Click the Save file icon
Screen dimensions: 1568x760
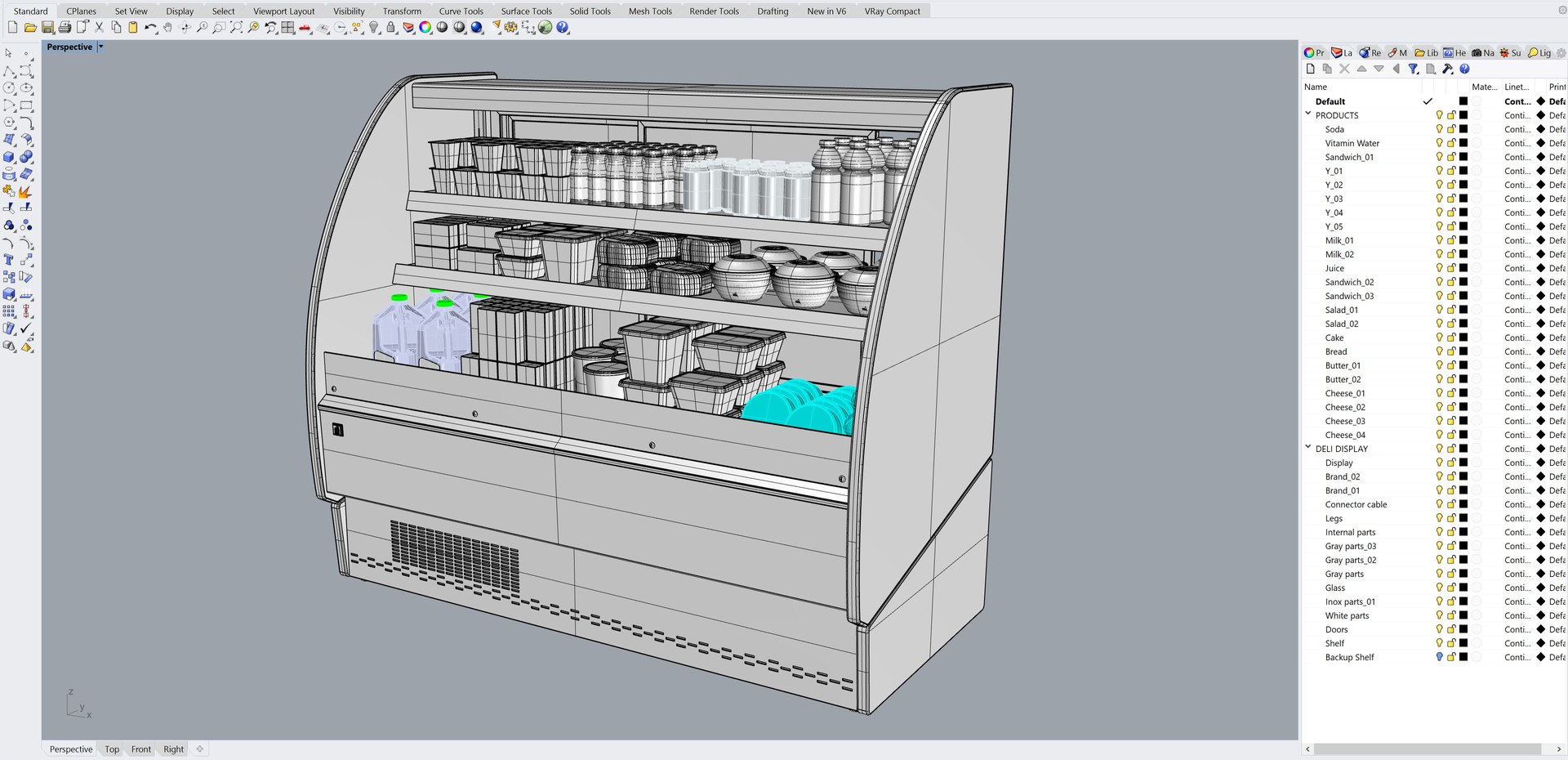(47, 27)
